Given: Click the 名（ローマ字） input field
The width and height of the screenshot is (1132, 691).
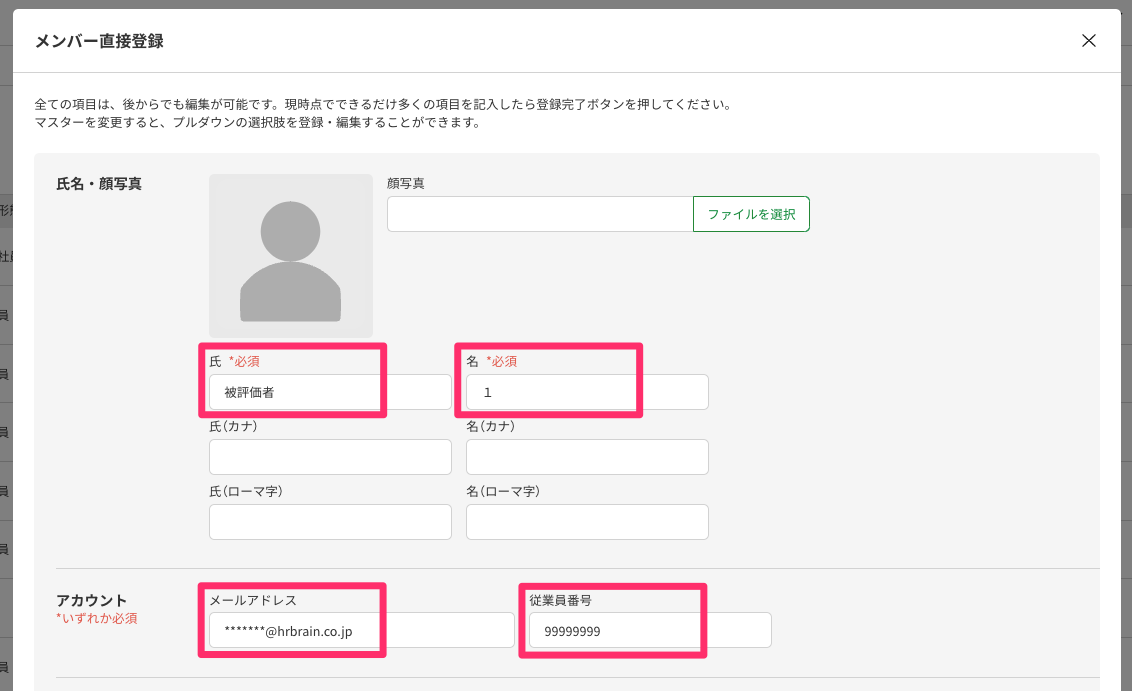Looking at the screenshot, I should (x=587, y=521).
